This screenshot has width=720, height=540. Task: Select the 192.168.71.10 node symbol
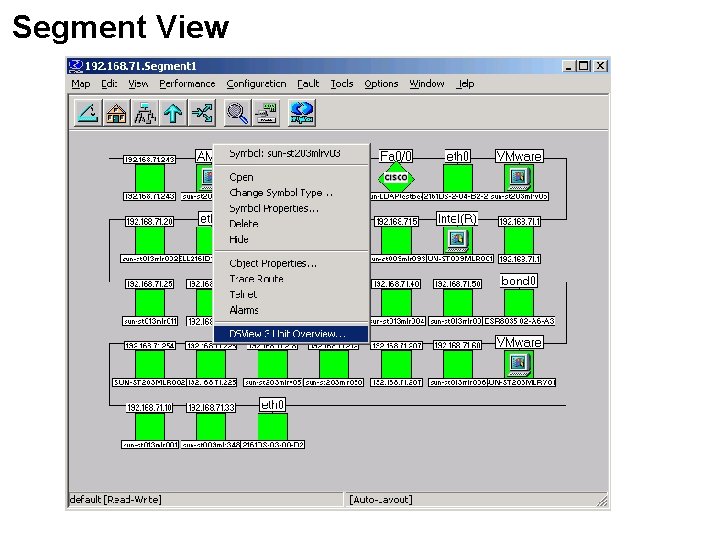[150, 427]
